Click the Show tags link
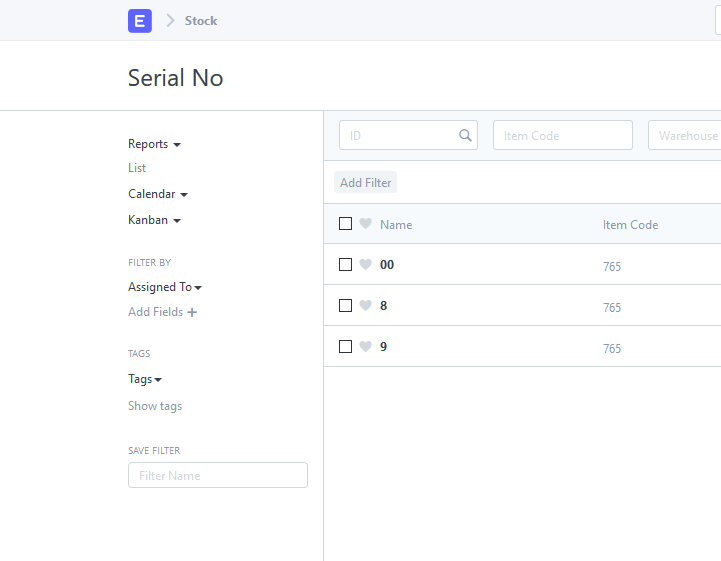 pos(155,406)
